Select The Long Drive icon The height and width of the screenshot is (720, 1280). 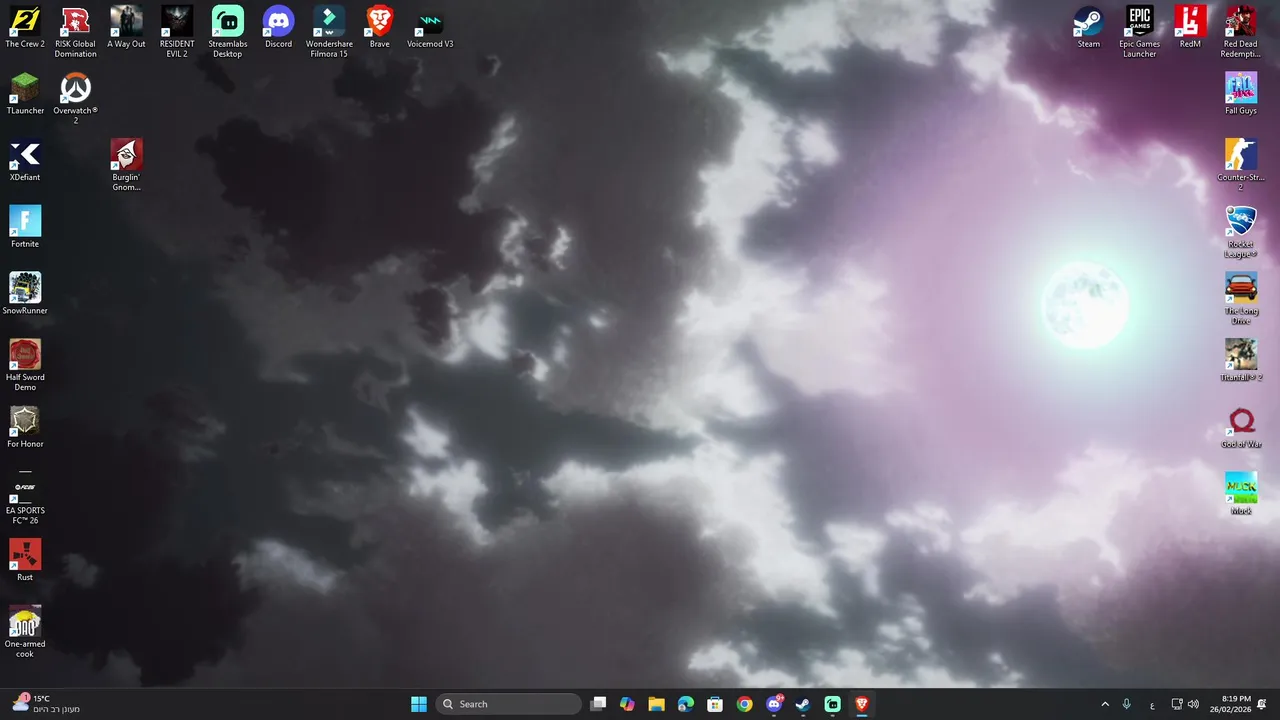coord(1241,299)
